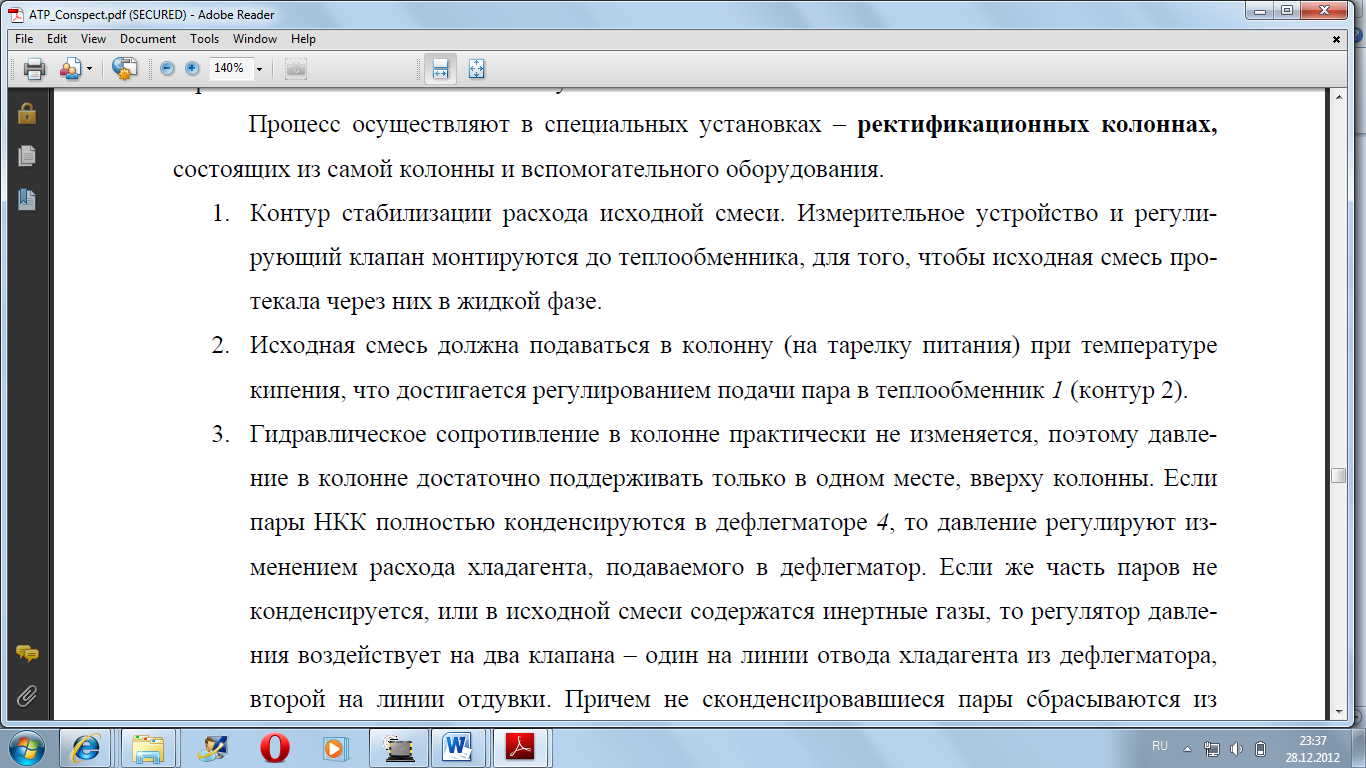Image resolution: width=1366 pixels, height=768 pixels.
Task: Click bold text 'ректификационных колоннах,'
Action: tap(1037, 127)
